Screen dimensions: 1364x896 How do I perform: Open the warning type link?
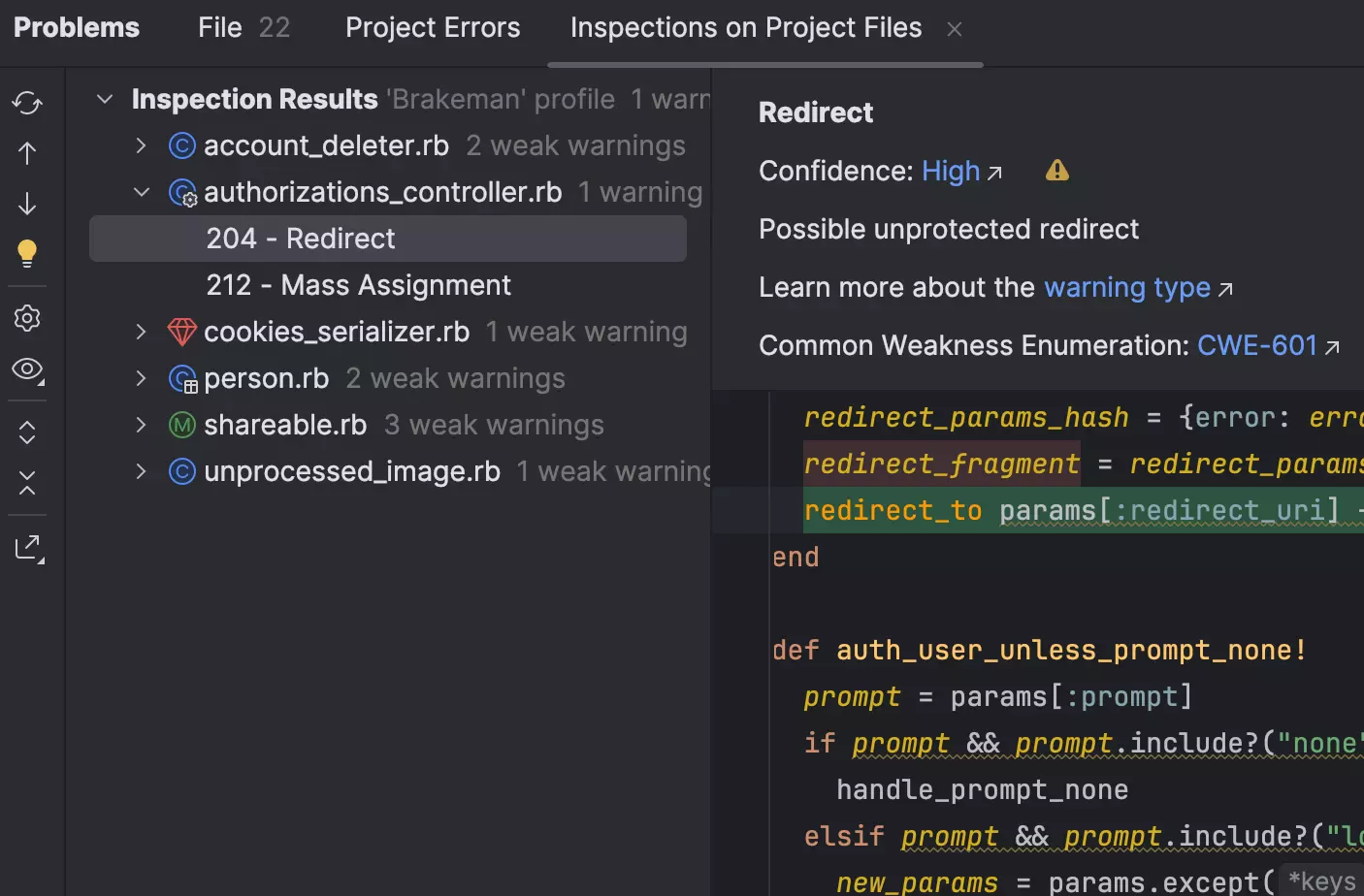(x=1127, y=287)
